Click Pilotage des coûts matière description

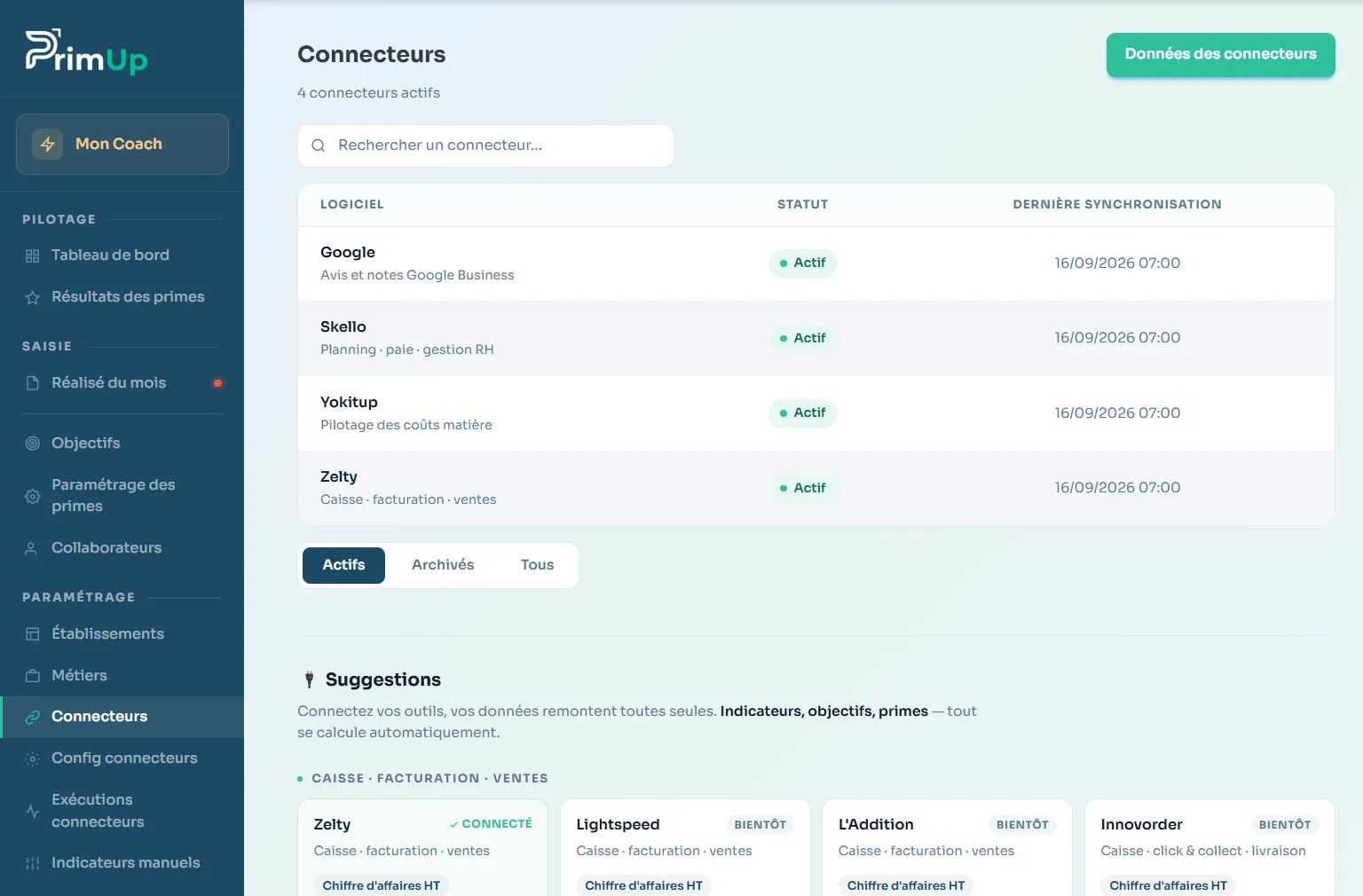pyautogui.click(x=406, y=426)
